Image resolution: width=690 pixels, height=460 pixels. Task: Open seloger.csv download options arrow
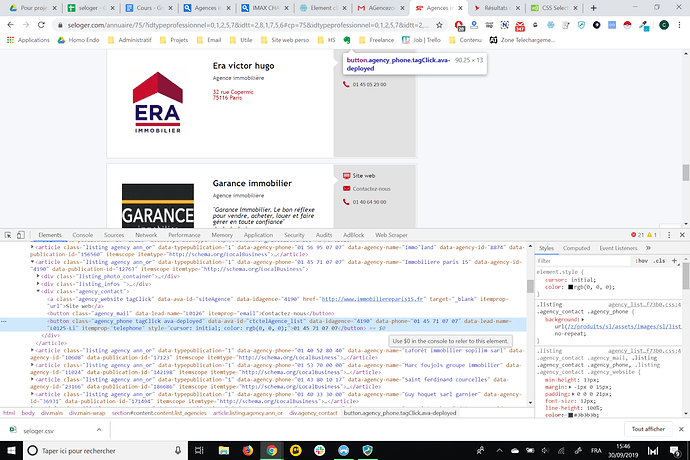pos(99,430)
